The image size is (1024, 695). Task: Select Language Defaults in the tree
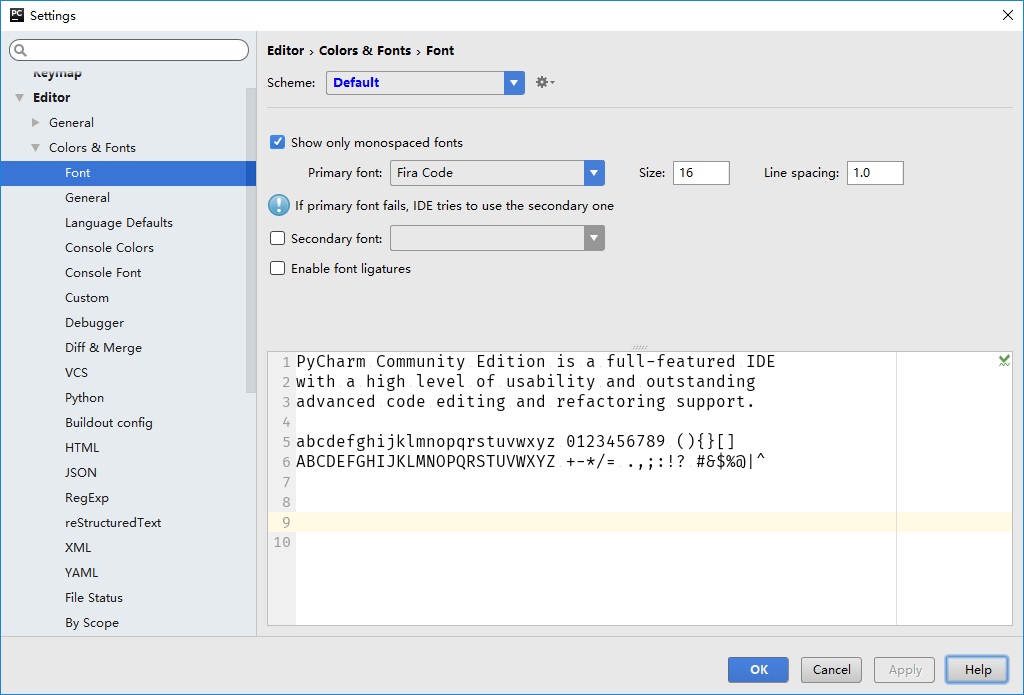tap(119, 223)
